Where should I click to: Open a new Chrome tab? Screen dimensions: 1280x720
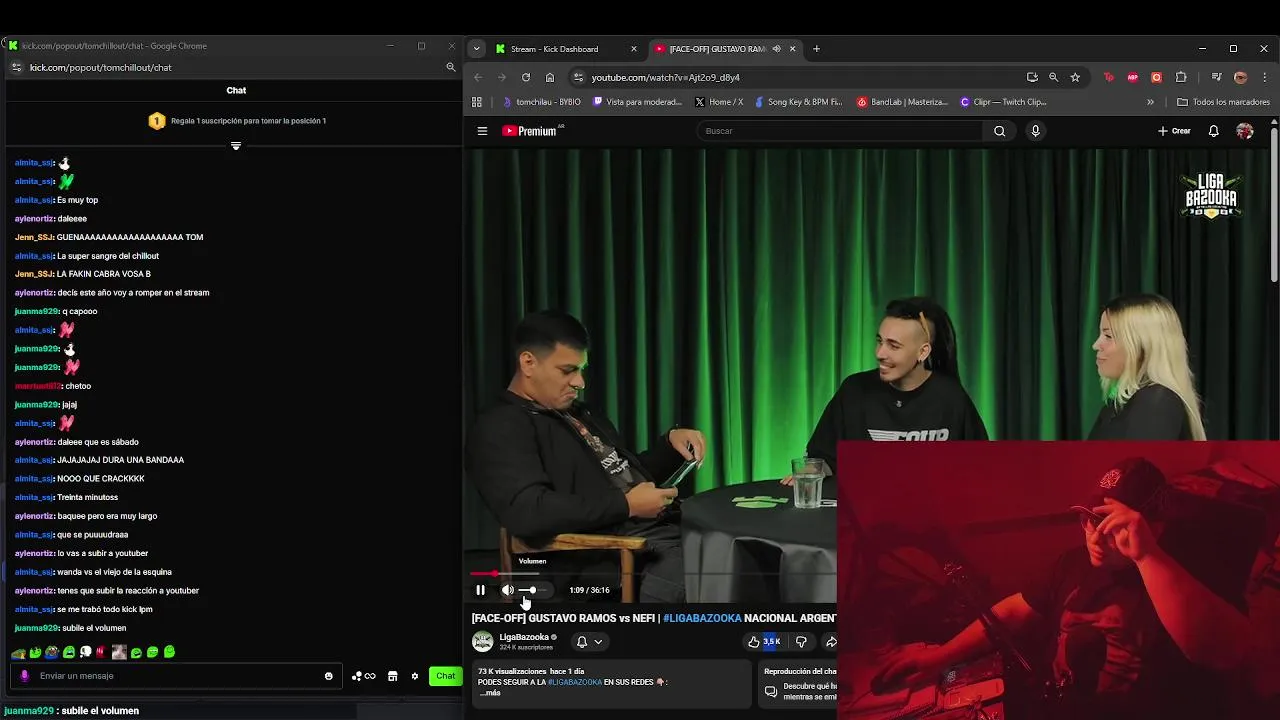pos(816,49)
